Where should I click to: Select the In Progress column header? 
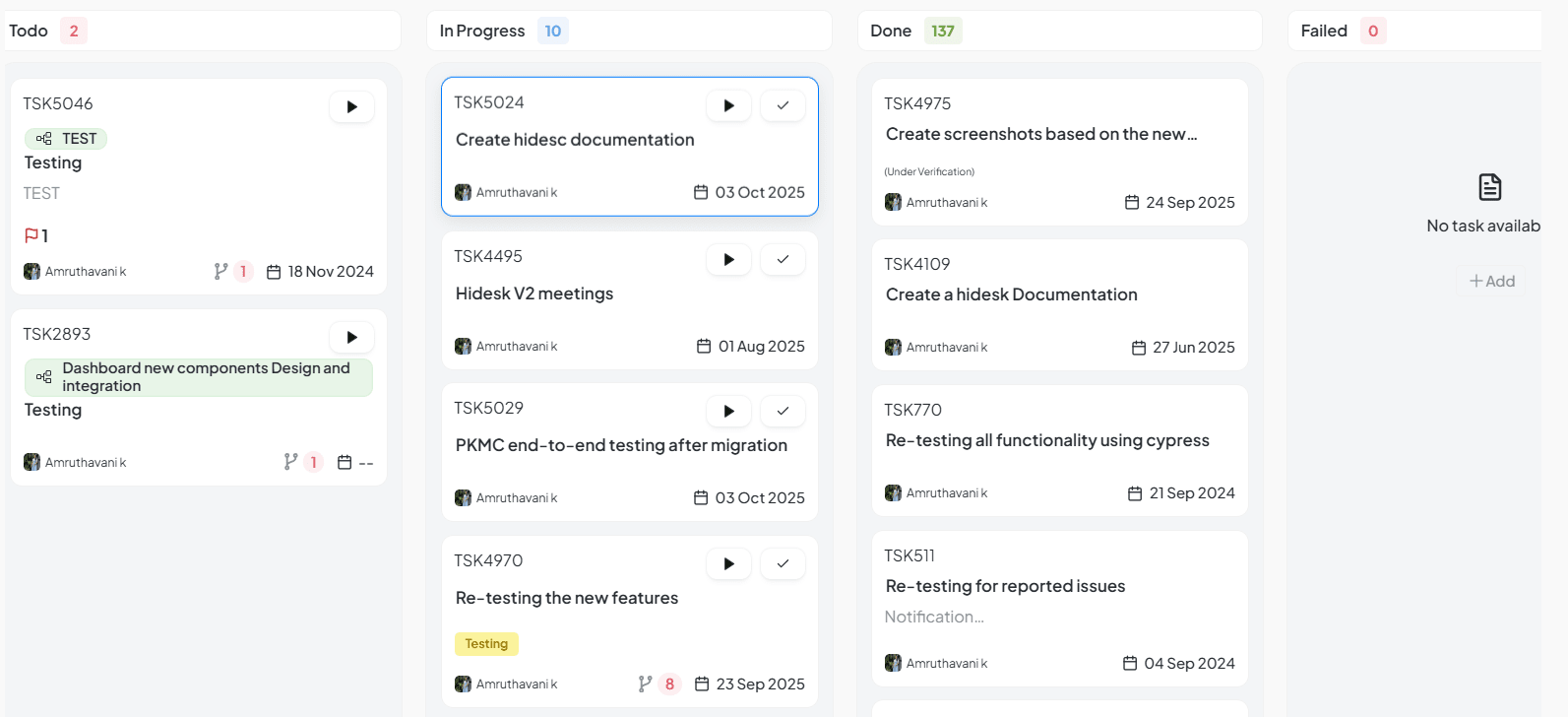(x=482, y=32)
